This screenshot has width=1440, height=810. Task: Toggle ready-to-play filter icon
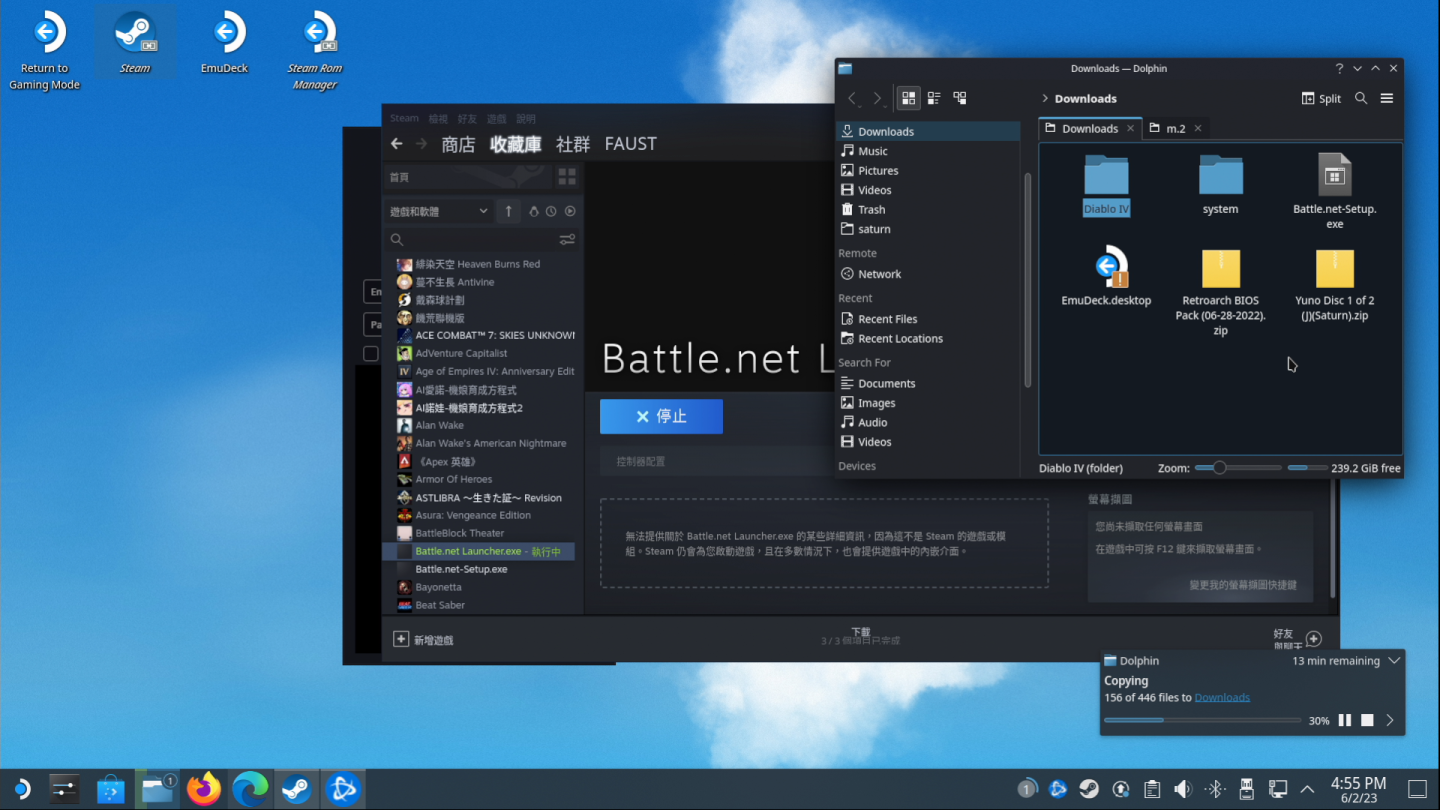(570, 211)
